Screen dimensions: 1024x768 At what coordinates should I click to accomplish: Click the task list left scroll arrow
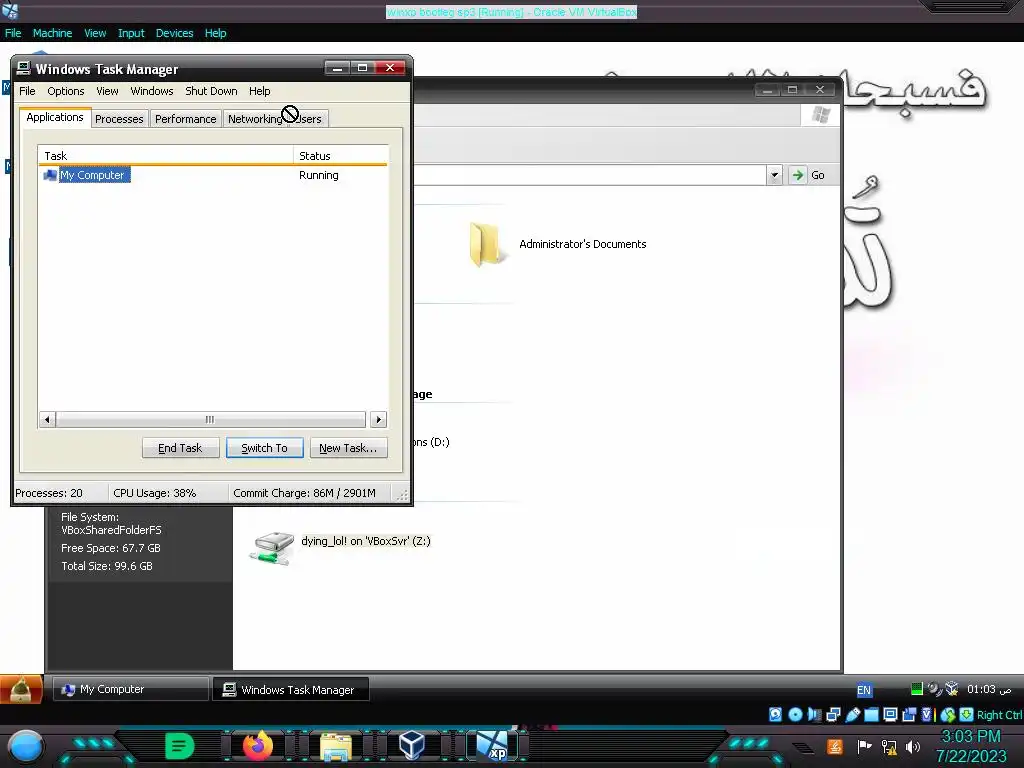coord(47,419)
